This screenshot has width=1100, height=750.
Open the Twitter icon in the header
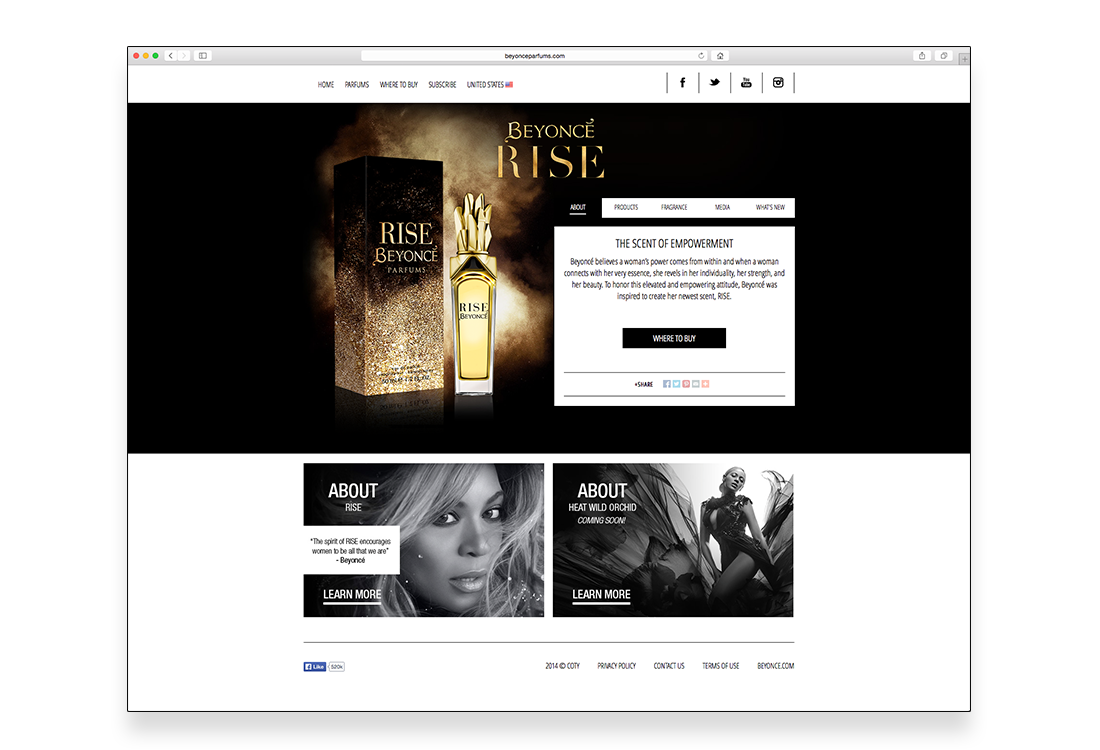click(x=714, y=83)
